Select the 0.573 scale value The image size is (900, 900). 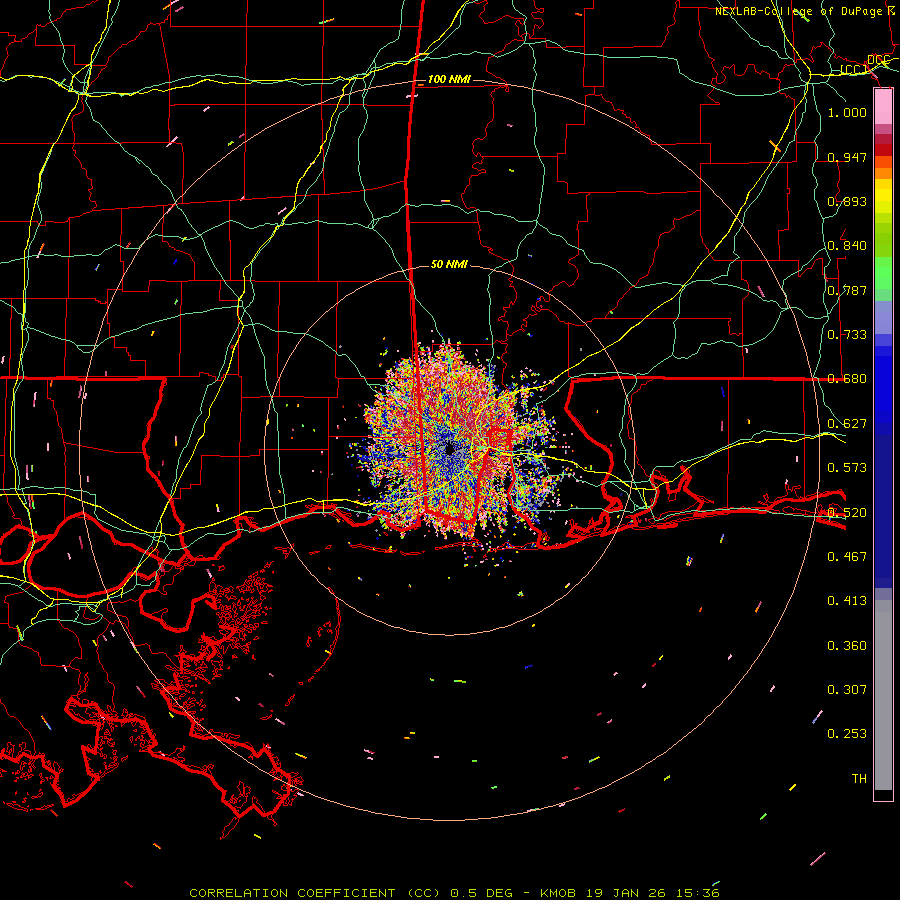click(847, 468)
